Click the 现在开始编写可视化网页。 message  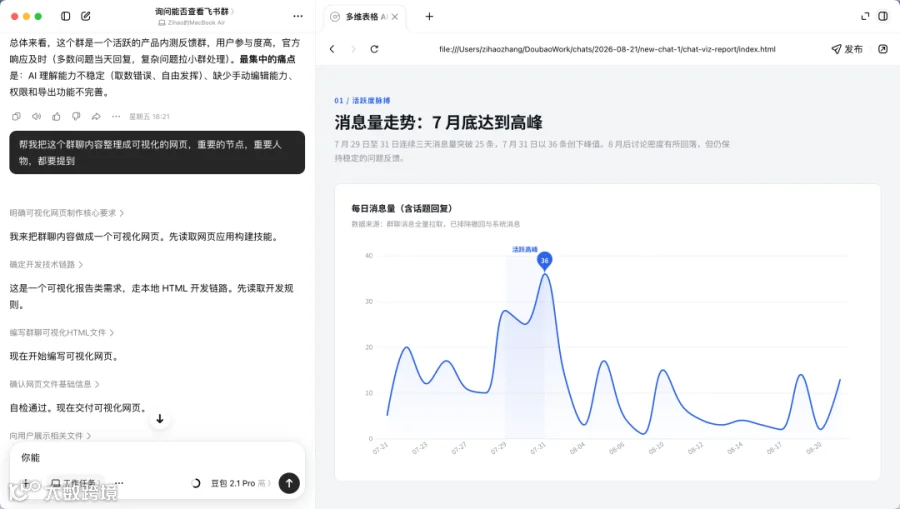pyautogui.click(x=65, y=356)
